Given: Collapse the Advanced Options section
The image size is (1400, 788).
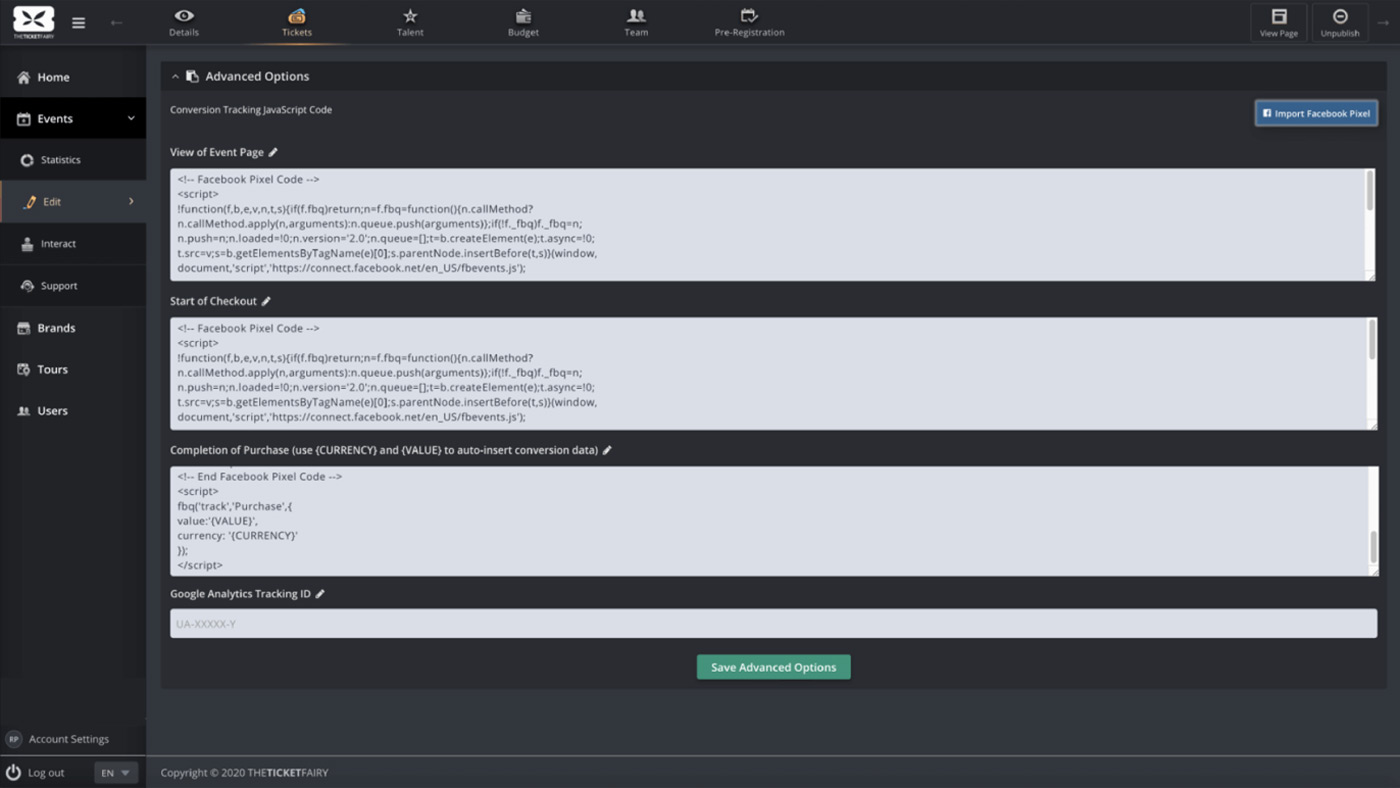Looking at the screenshot, I should (x=175, y=76).
